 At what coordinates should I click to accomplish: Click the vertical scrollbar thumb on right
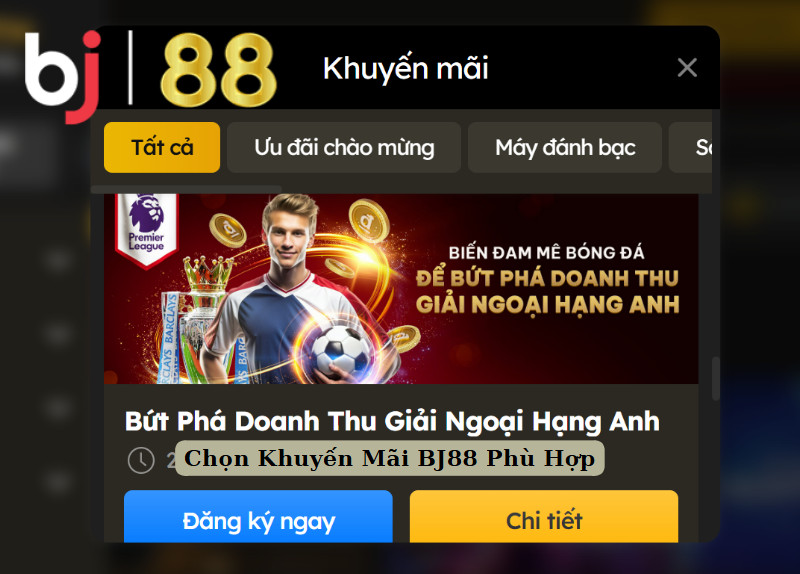716,378
